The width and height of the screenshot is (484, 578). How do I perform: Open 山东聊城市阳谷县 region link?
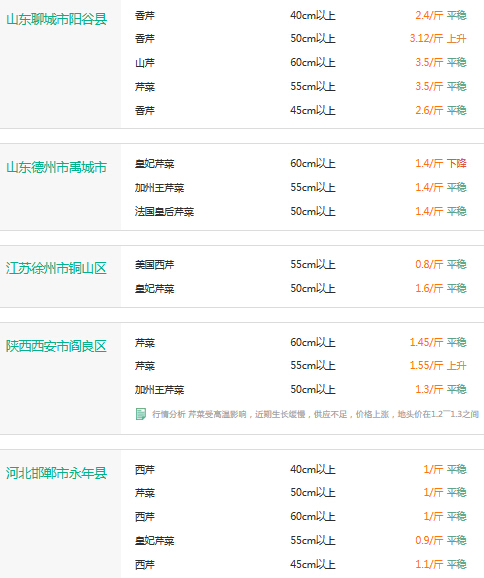[56, 19]
